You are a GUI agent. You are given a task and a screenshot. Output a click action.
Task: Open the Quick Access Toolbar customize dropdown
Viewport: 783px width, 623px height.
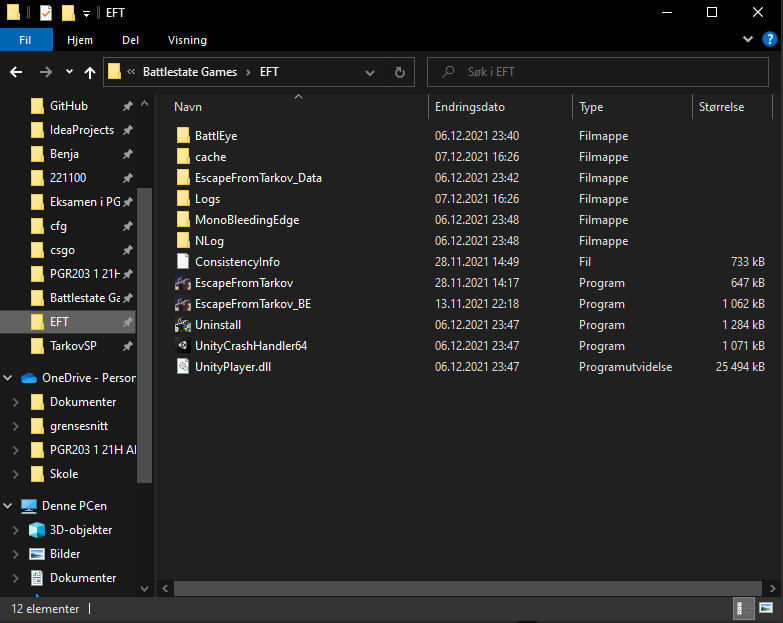(86, 13)
